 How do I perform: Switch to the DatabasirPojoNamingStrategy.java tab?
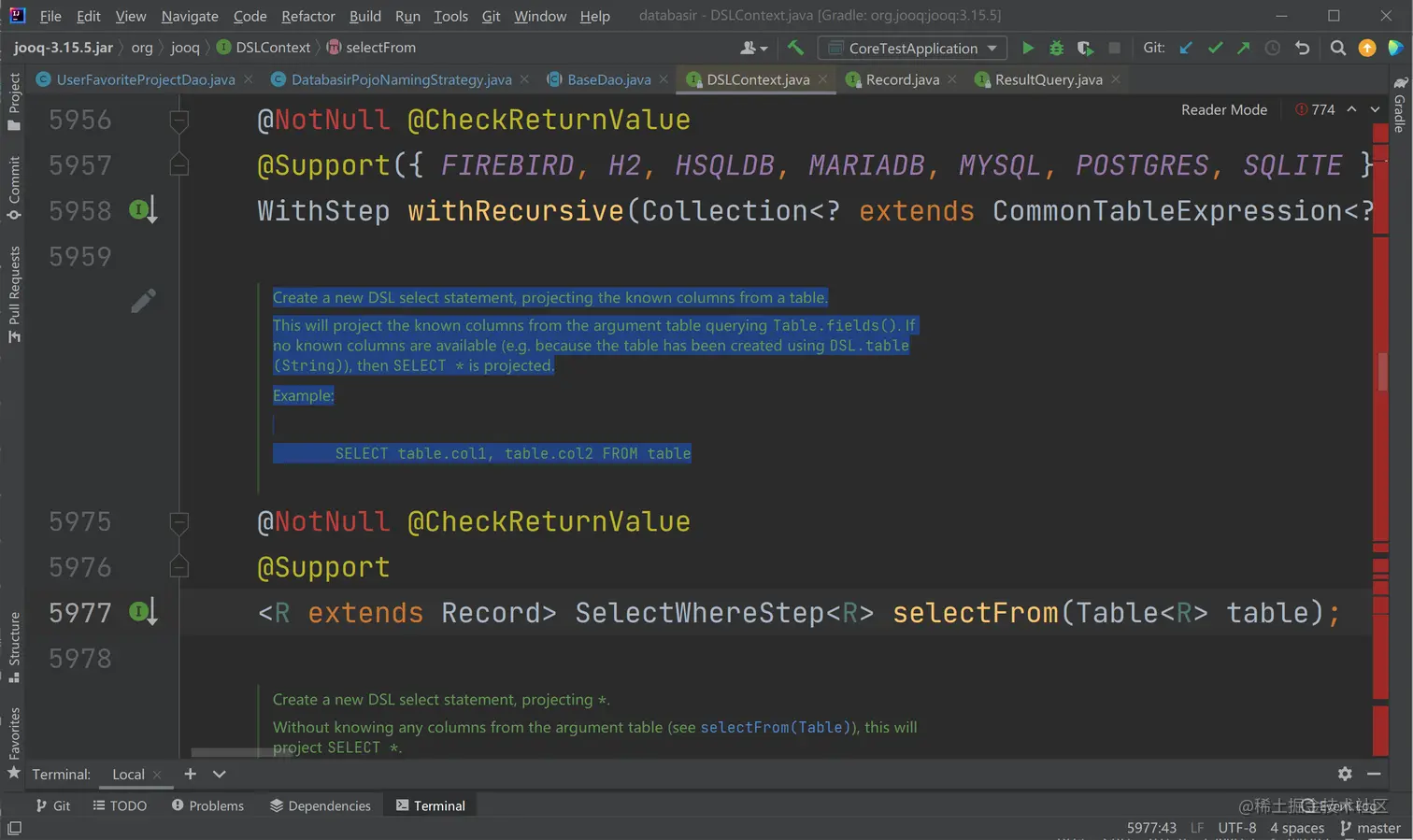(402, 79)
